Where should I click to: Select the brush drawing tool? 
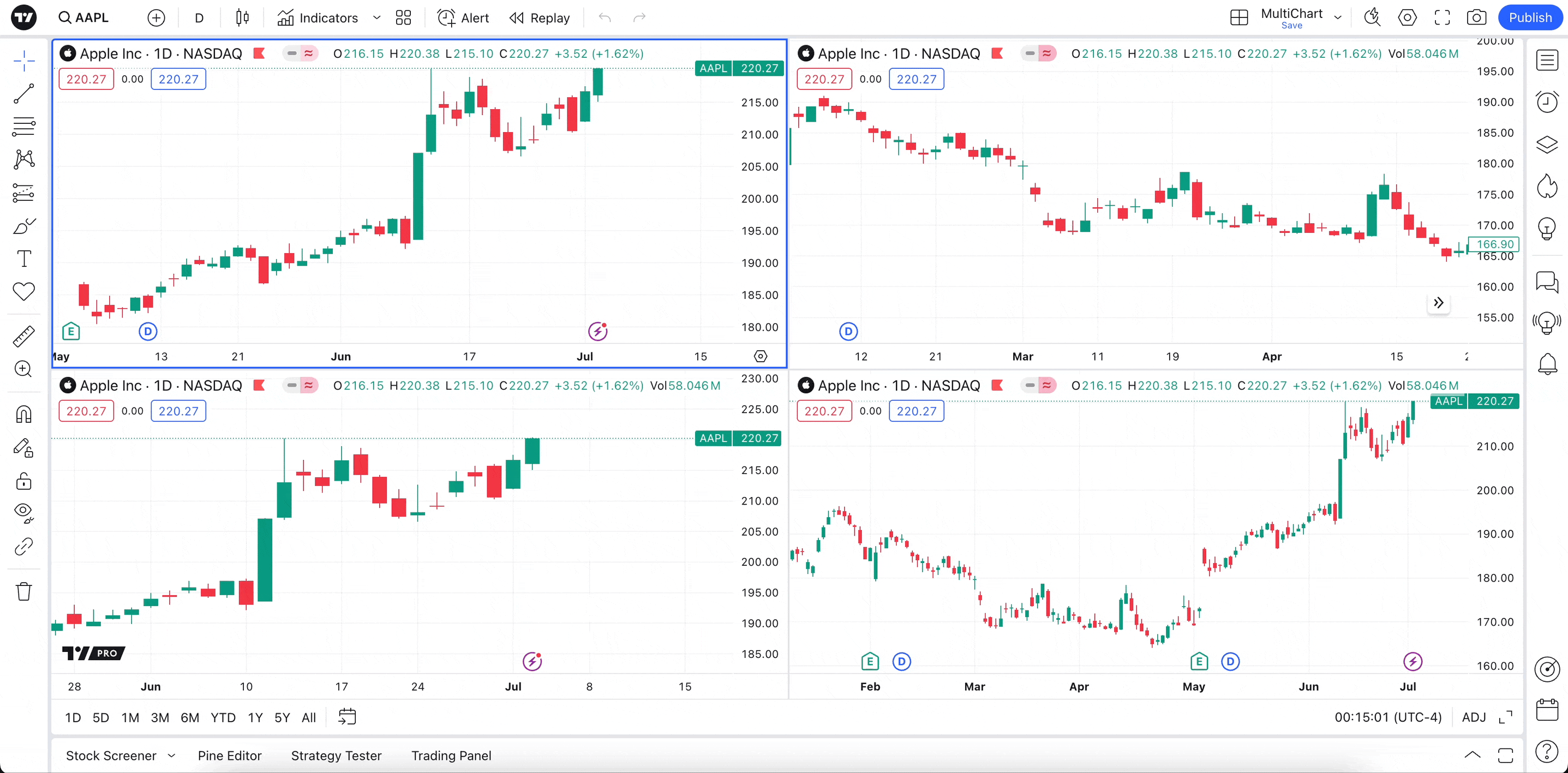(x=24, y=226)
